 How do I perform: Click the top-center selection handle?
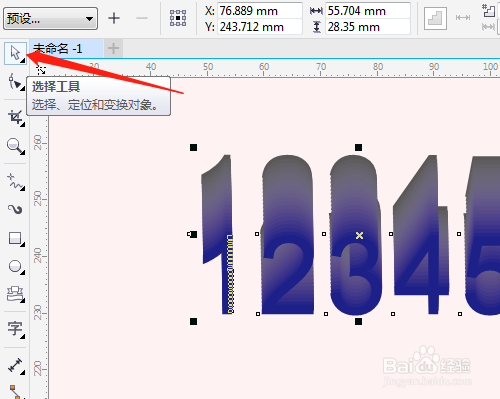click(x=358, y=147)
